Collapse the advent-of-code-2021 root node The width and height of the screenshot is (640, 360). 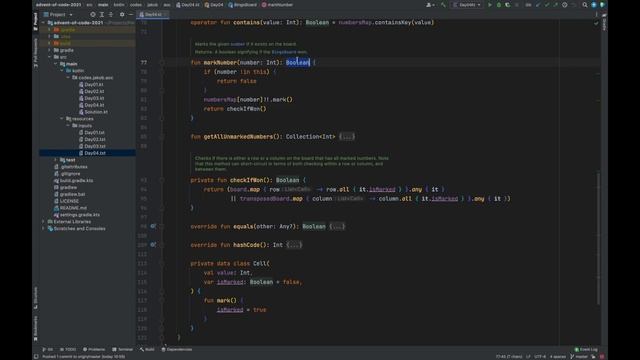click(44, 23)
